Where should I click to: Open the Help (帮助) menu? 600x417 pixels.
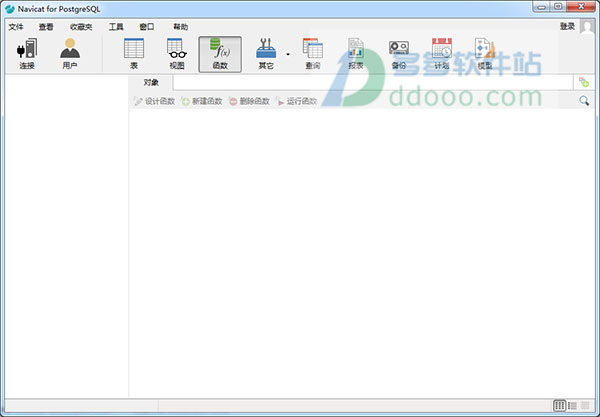181,27
